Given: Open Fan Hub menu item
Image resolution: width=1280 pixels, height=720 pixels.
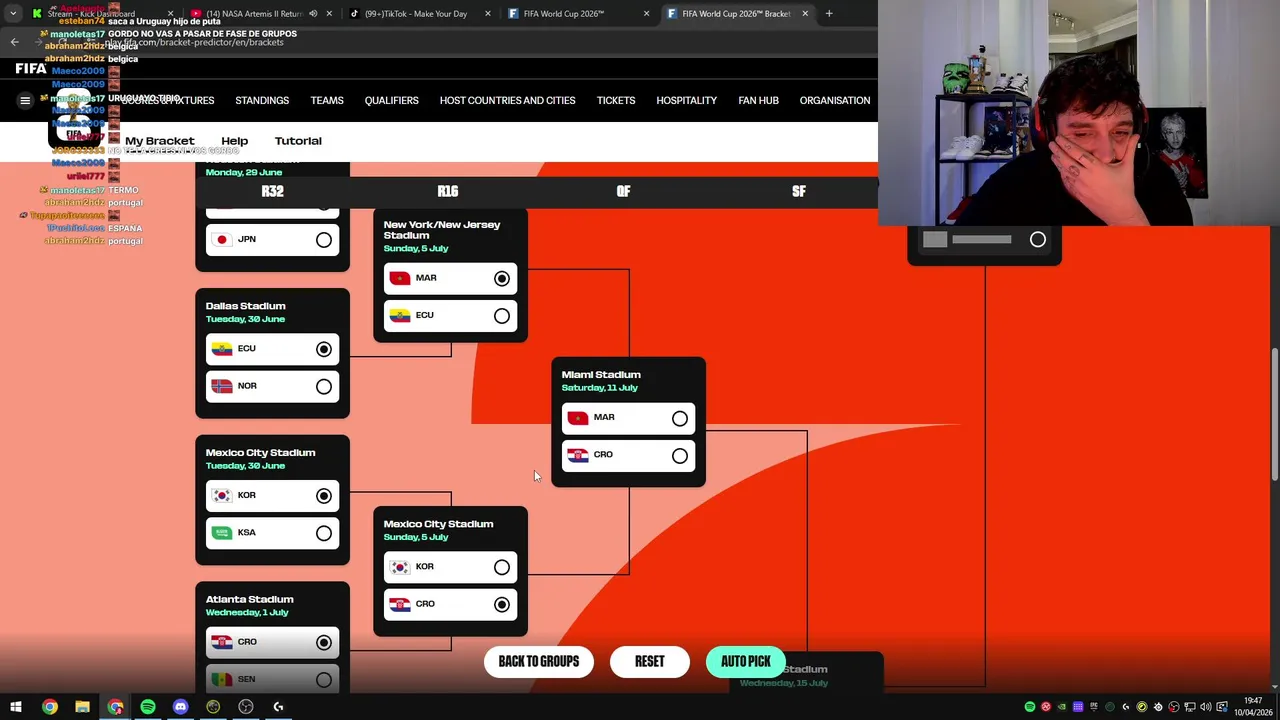Looking at the screenshot, I should (x=758, y=100).
